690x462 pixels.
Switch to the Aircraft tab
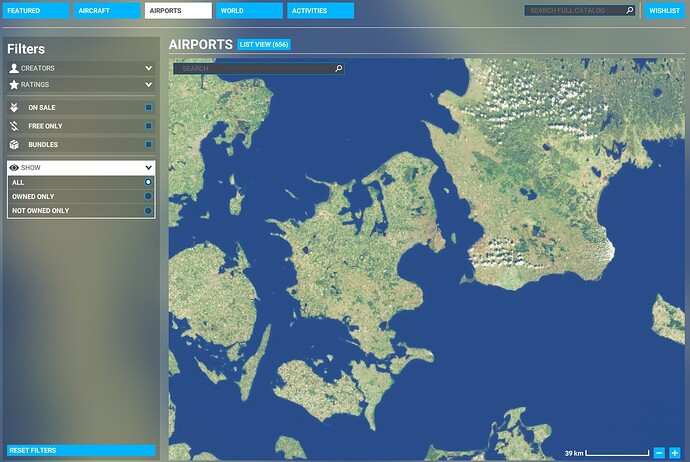107,11
